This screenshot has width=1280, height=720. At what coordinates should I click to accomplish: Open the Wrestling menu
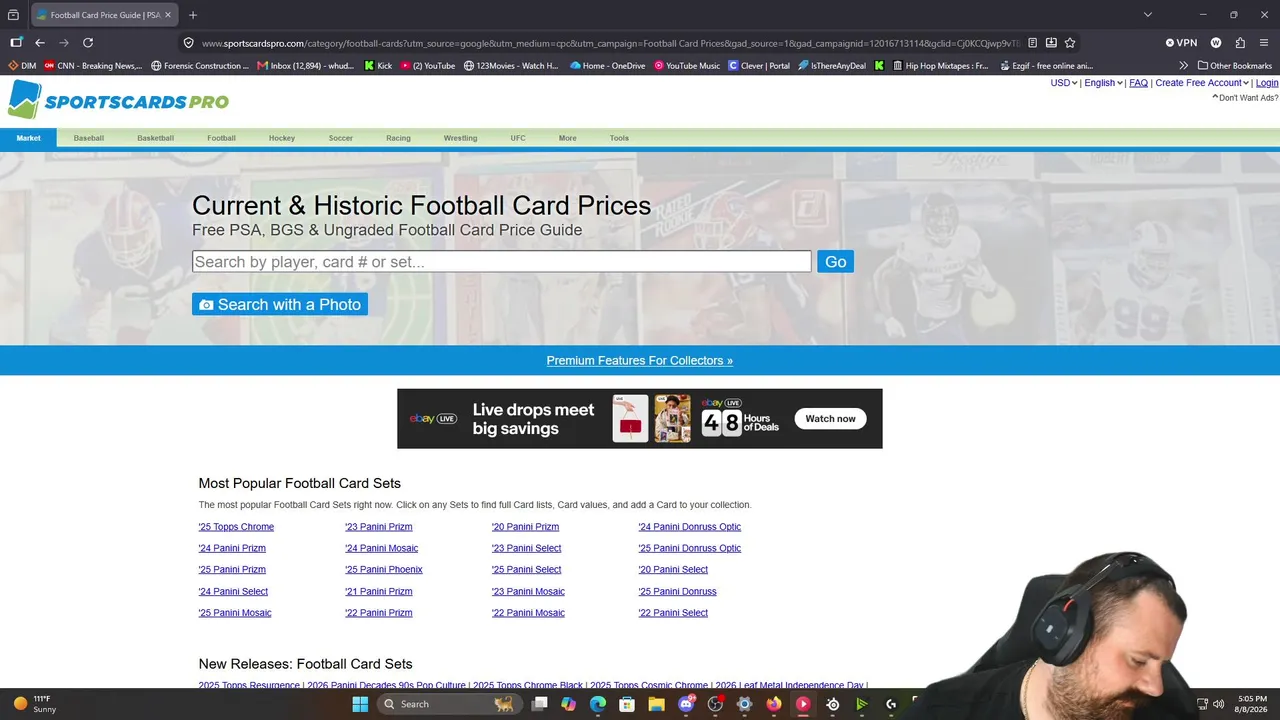point(460,138)
